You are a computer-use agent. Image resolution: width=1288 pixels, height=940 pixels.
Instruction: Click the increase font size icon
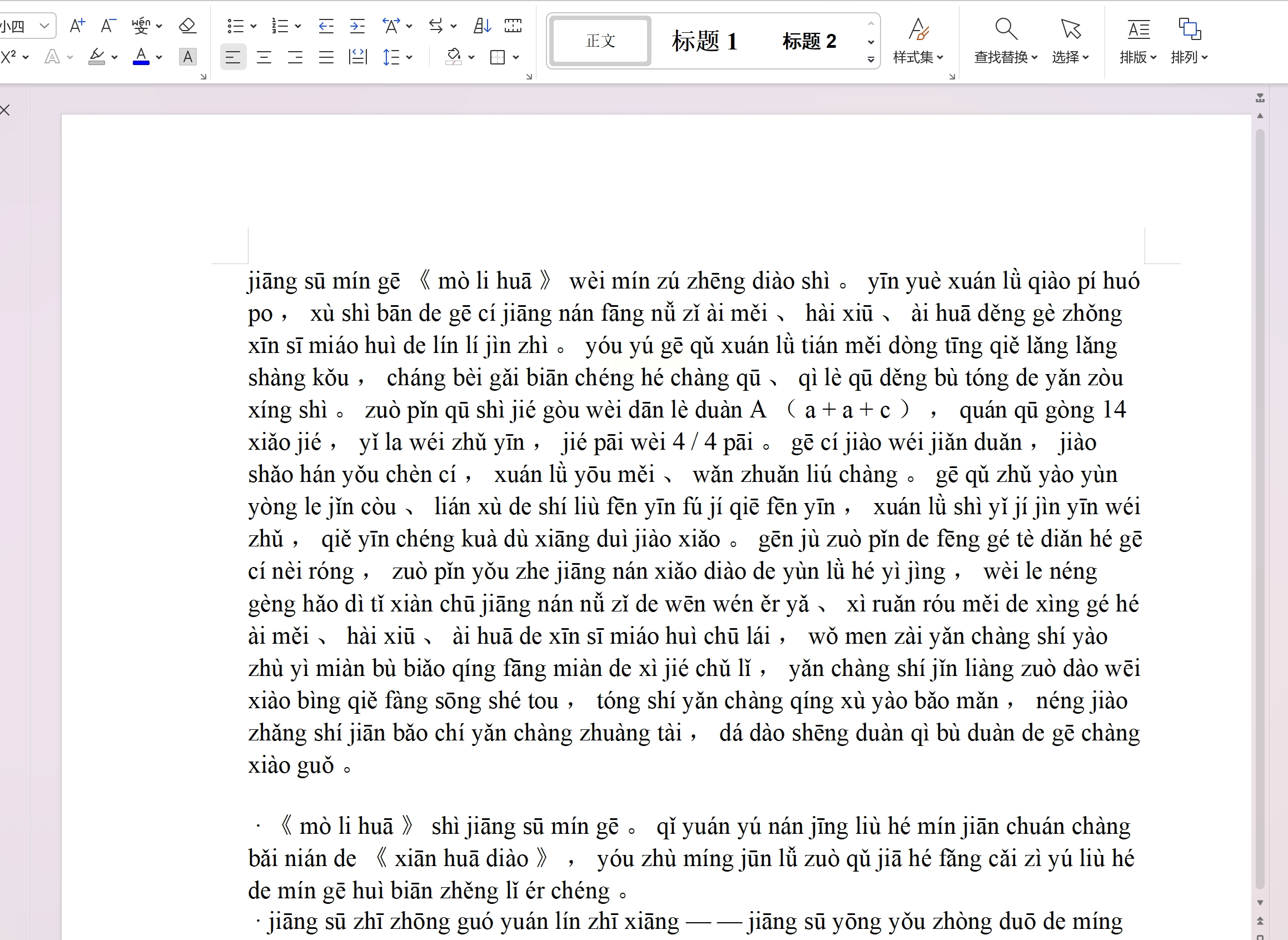[77, 26]
